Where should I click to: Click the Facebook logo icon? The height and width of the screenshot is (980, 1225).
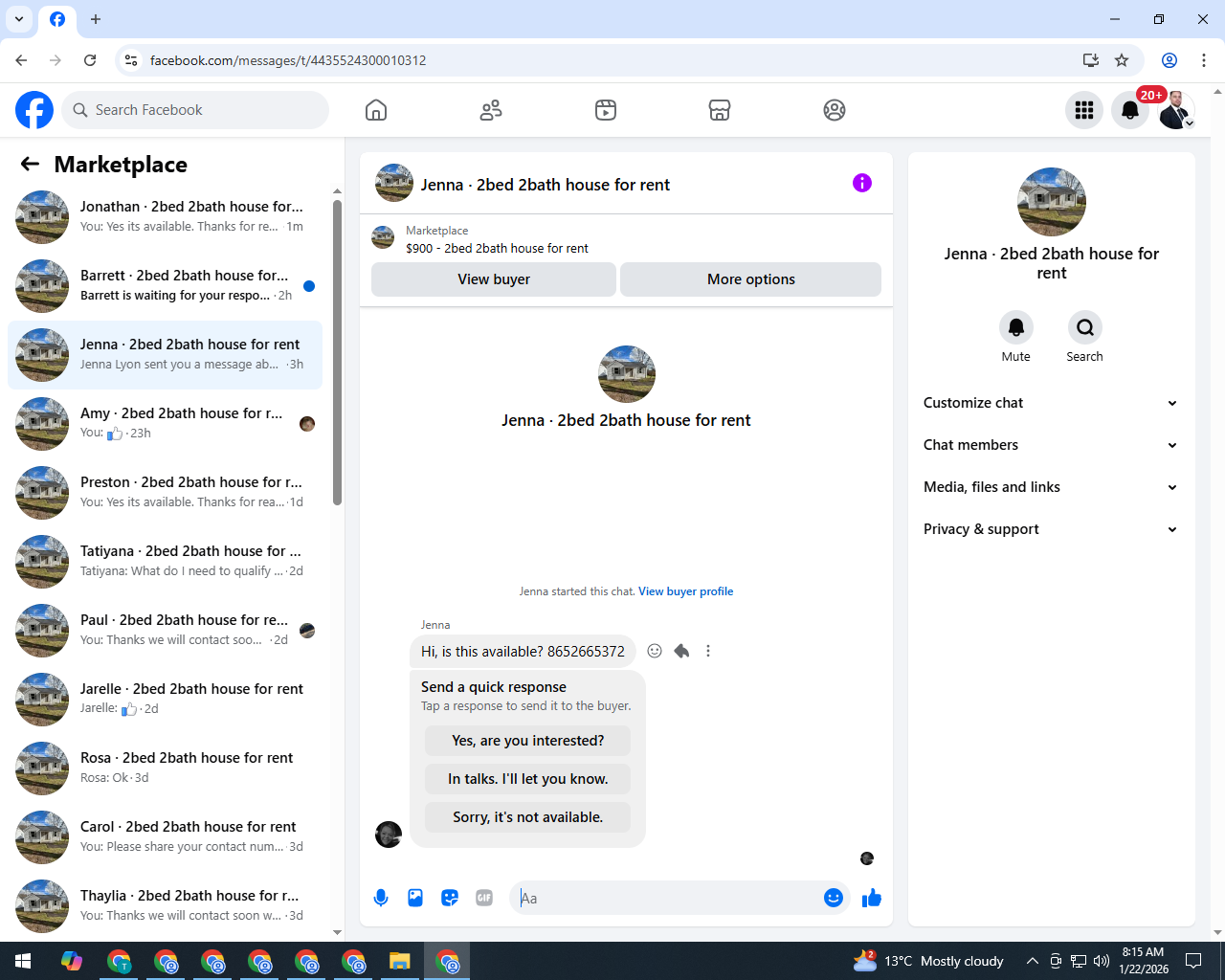click(x=34, y=110)
